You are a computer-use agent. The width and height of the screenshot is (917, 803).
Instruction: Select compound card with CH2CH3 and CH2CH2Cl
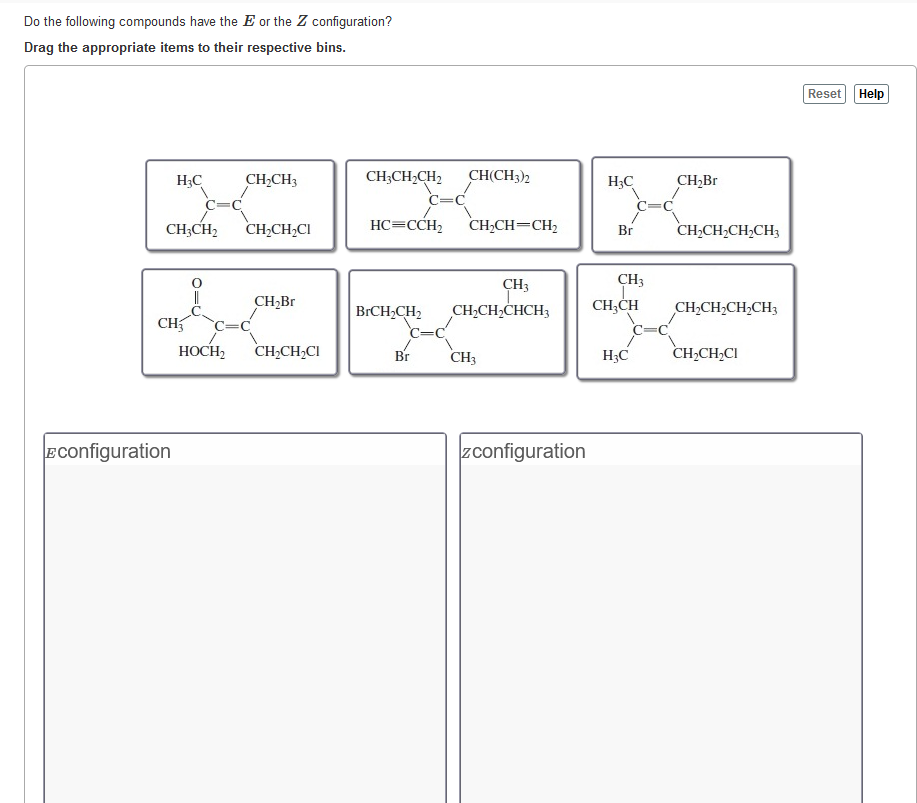tap(240, 205)
